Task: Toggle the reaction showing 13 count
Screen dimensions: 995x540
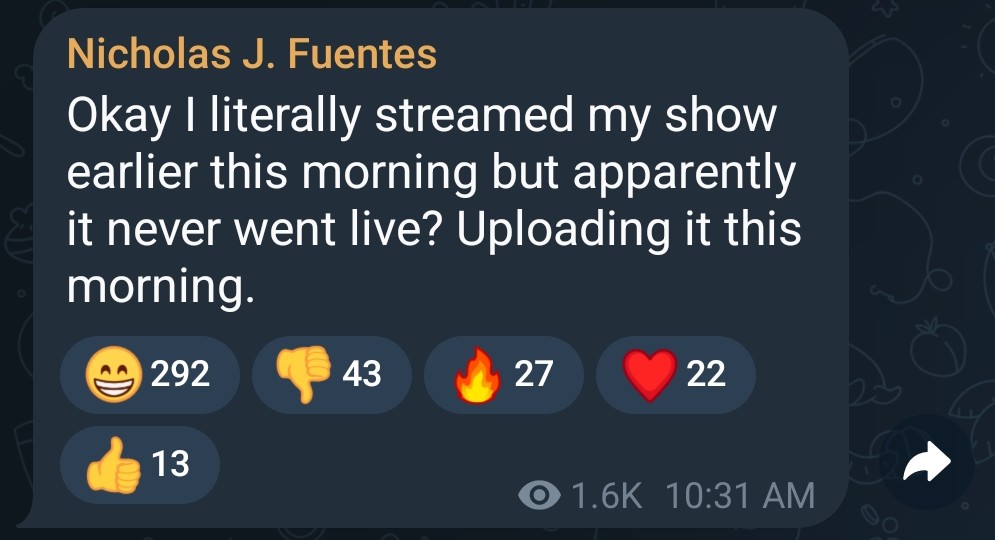Action: [x=140, y=464]
